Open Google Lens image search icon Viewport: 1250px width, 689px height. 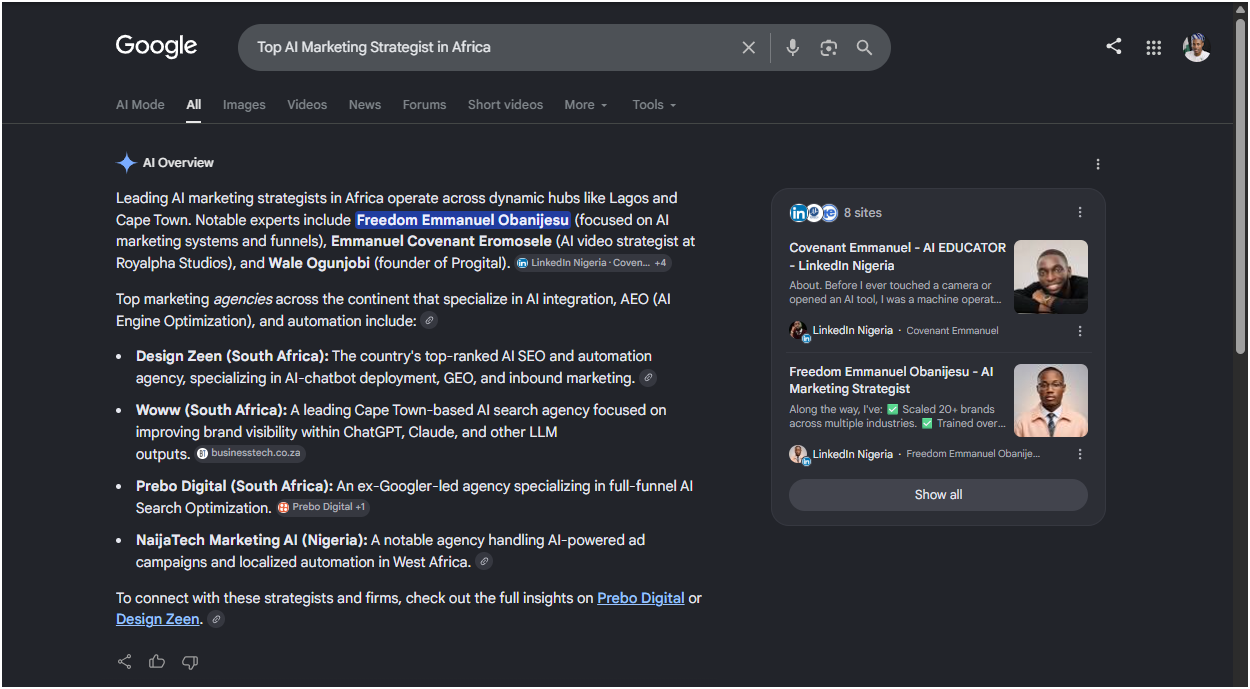click(828, 47)
